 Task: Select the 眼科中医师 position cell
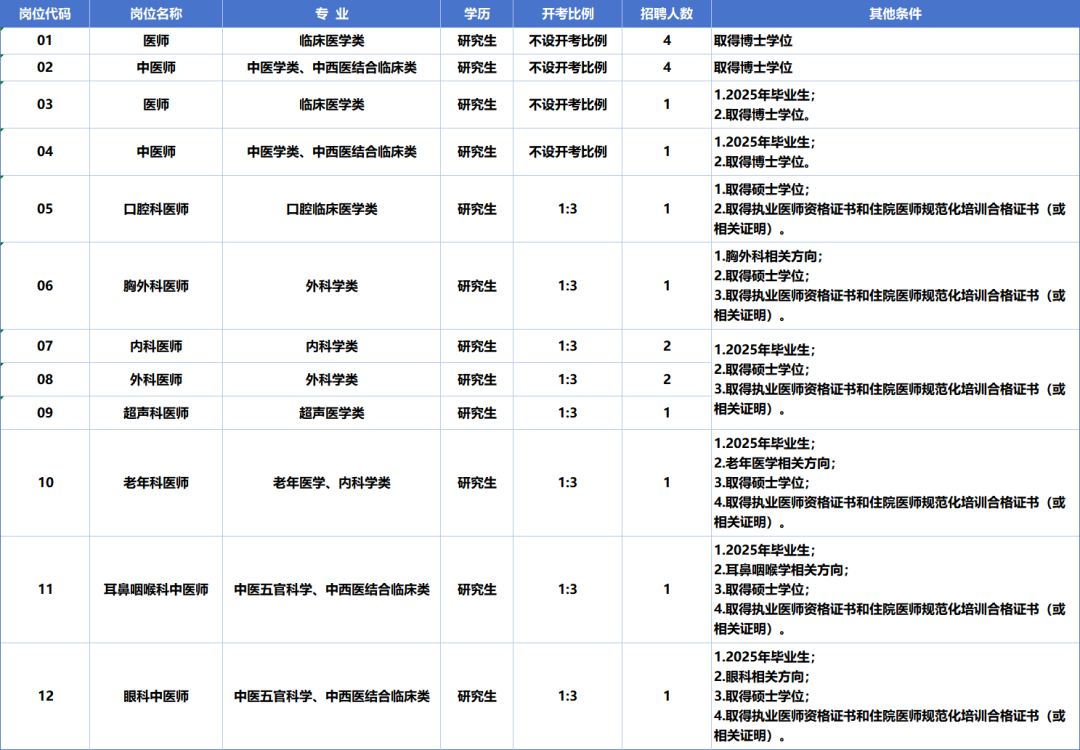(156, 696)
